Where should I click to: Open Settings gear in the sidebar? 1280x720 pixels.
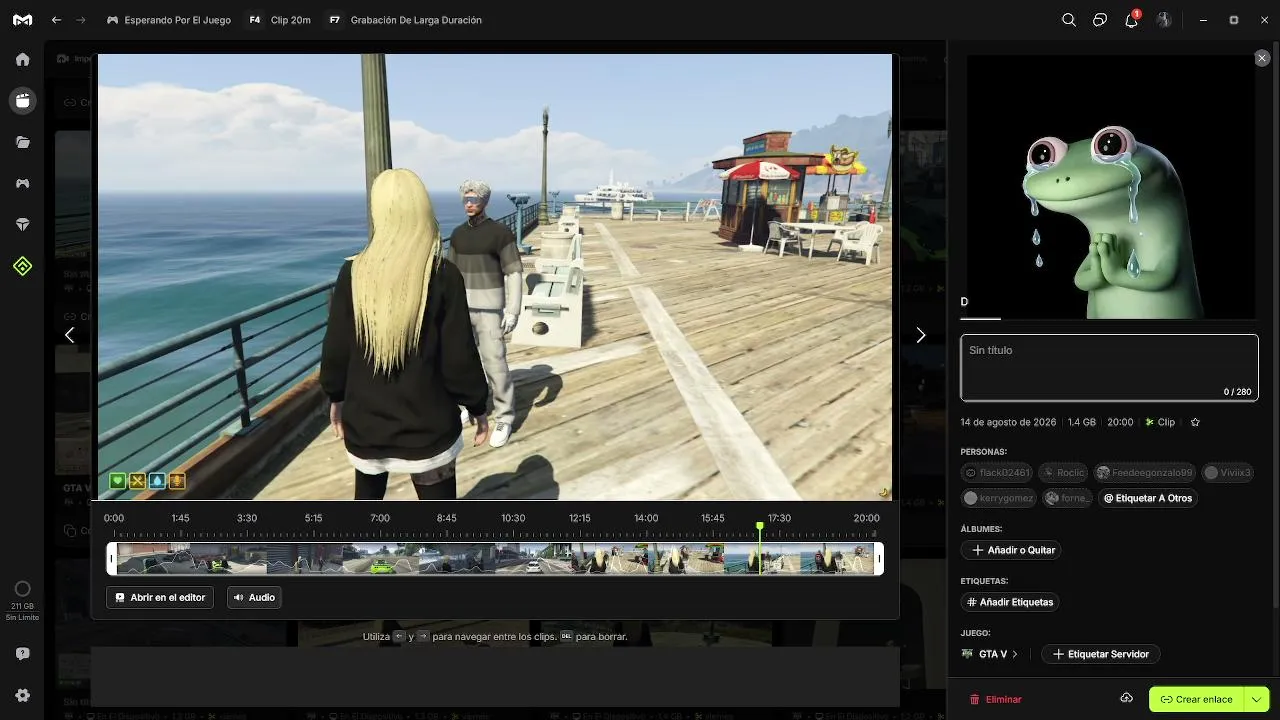[x=22, y=696]
